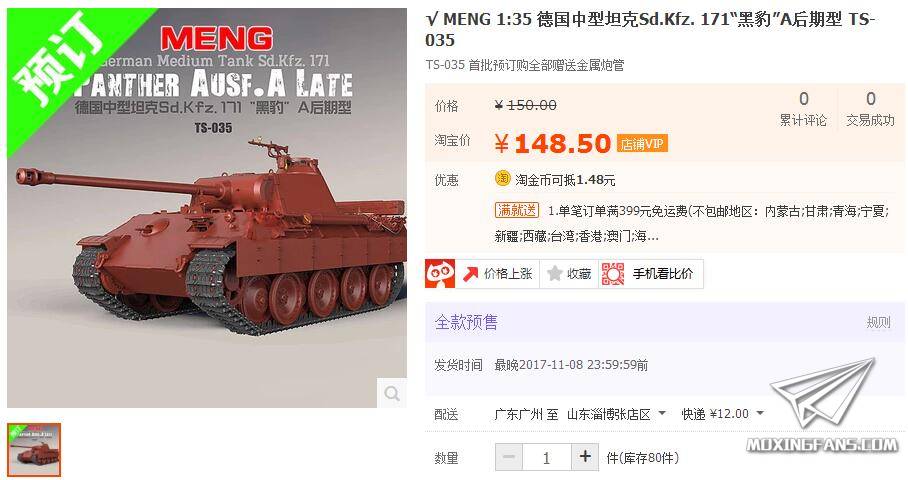The image size is (908, 480).
Task: Select the tank product thumbnail below main image
Action: [x=34, y=450]
